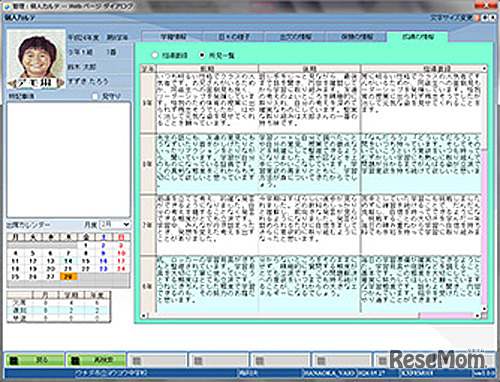500x382 pixels.
Task: Click the 金 weekday header in the calendar
Action: [x=86, y=237]
